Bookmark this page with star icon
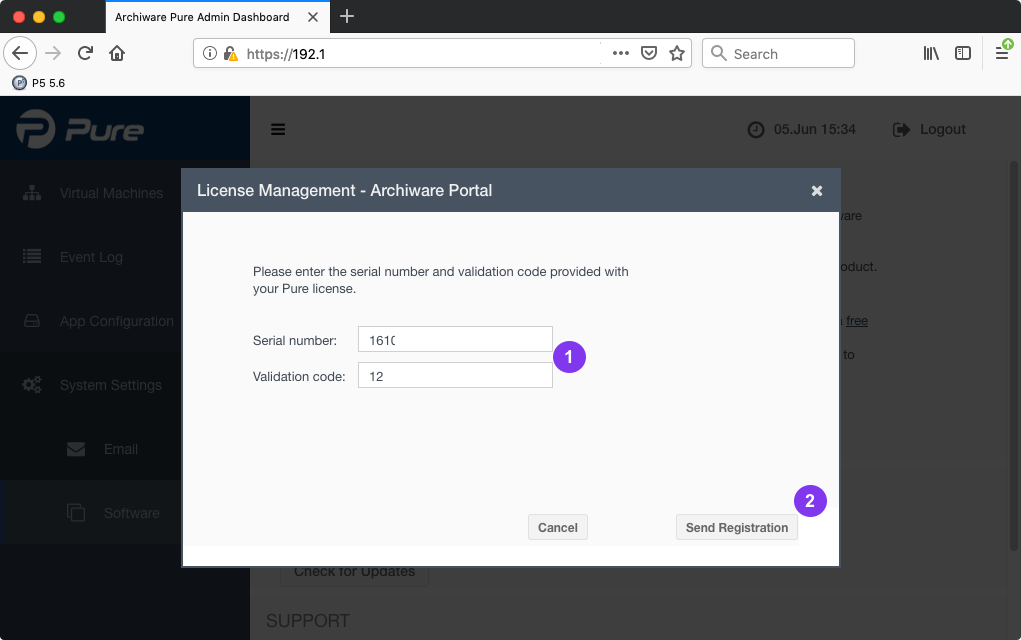1021x640 pixels. 677,54
